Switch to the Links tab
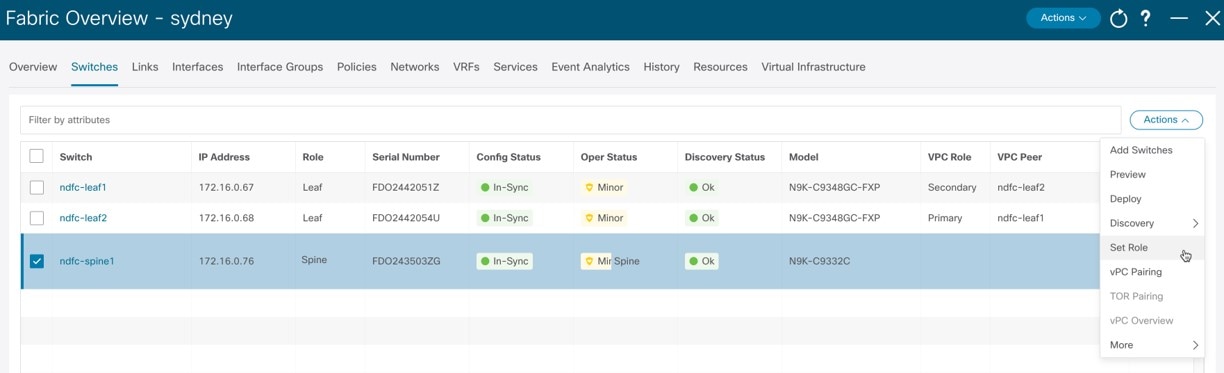 pos(145,67)
